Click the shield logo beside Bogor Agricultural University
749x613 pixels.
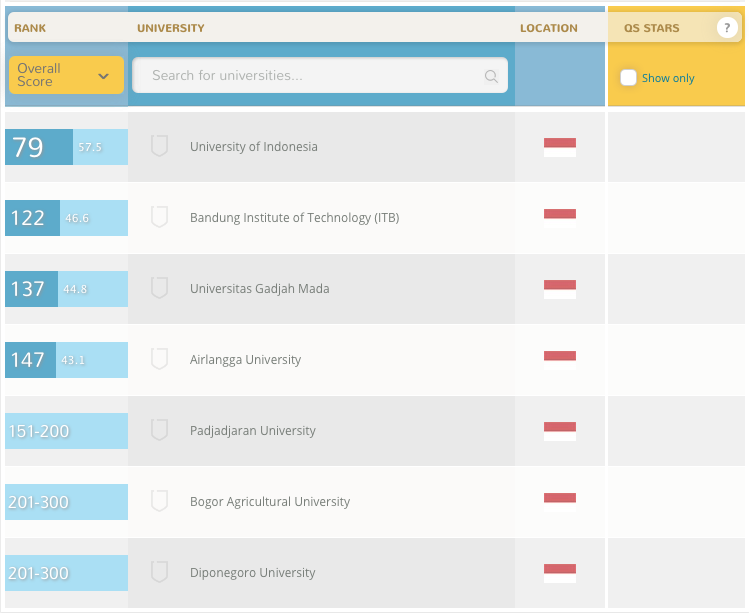click(160, 501)
